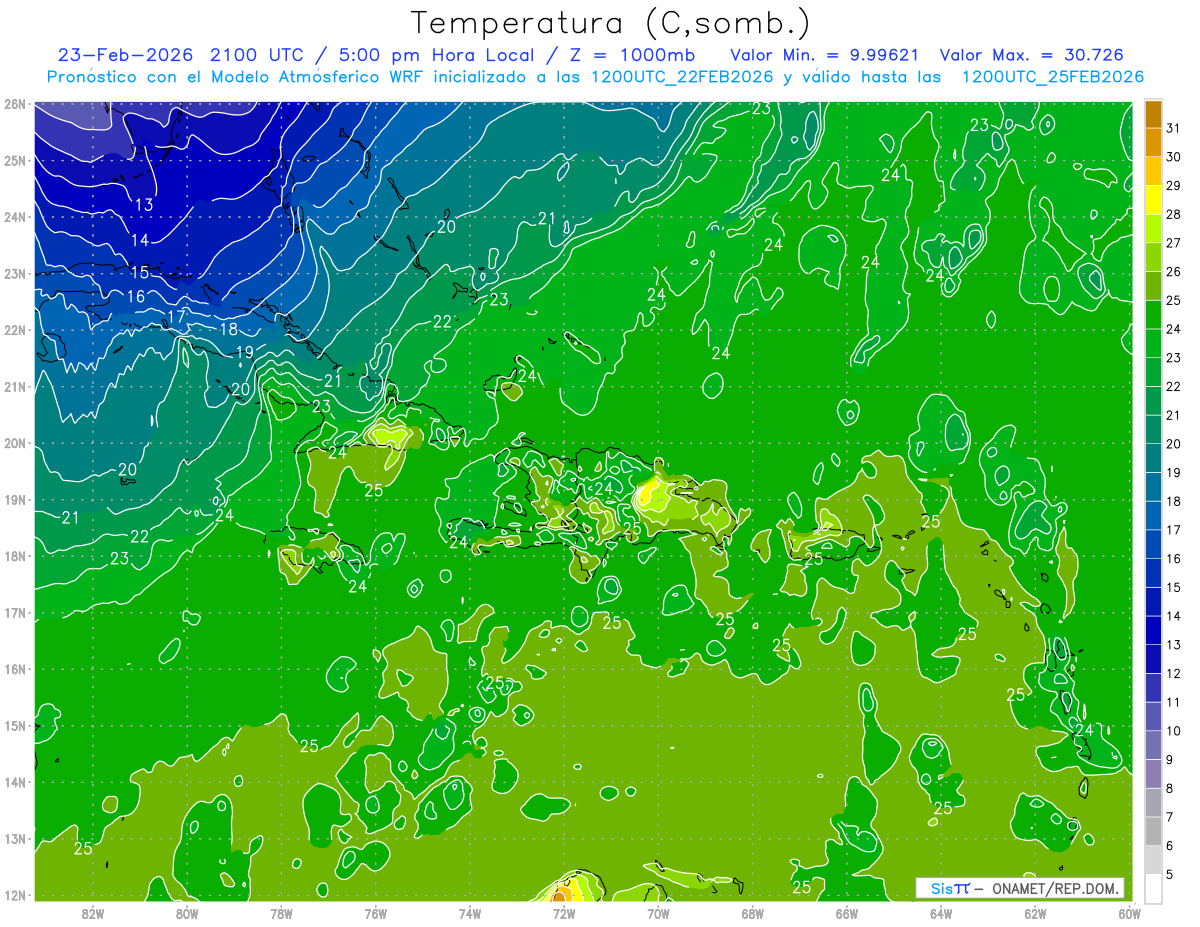This screenshot has height=927, width=1200.
Task: Click the 'SisTT – ONAMET/REP.DOM.' credit box
Action: click(1020, 888)
